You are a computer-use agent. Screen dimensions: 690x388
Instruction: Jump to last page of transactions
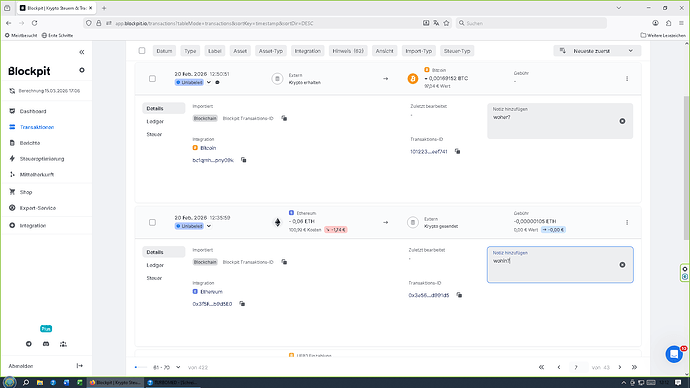point(634,367)
